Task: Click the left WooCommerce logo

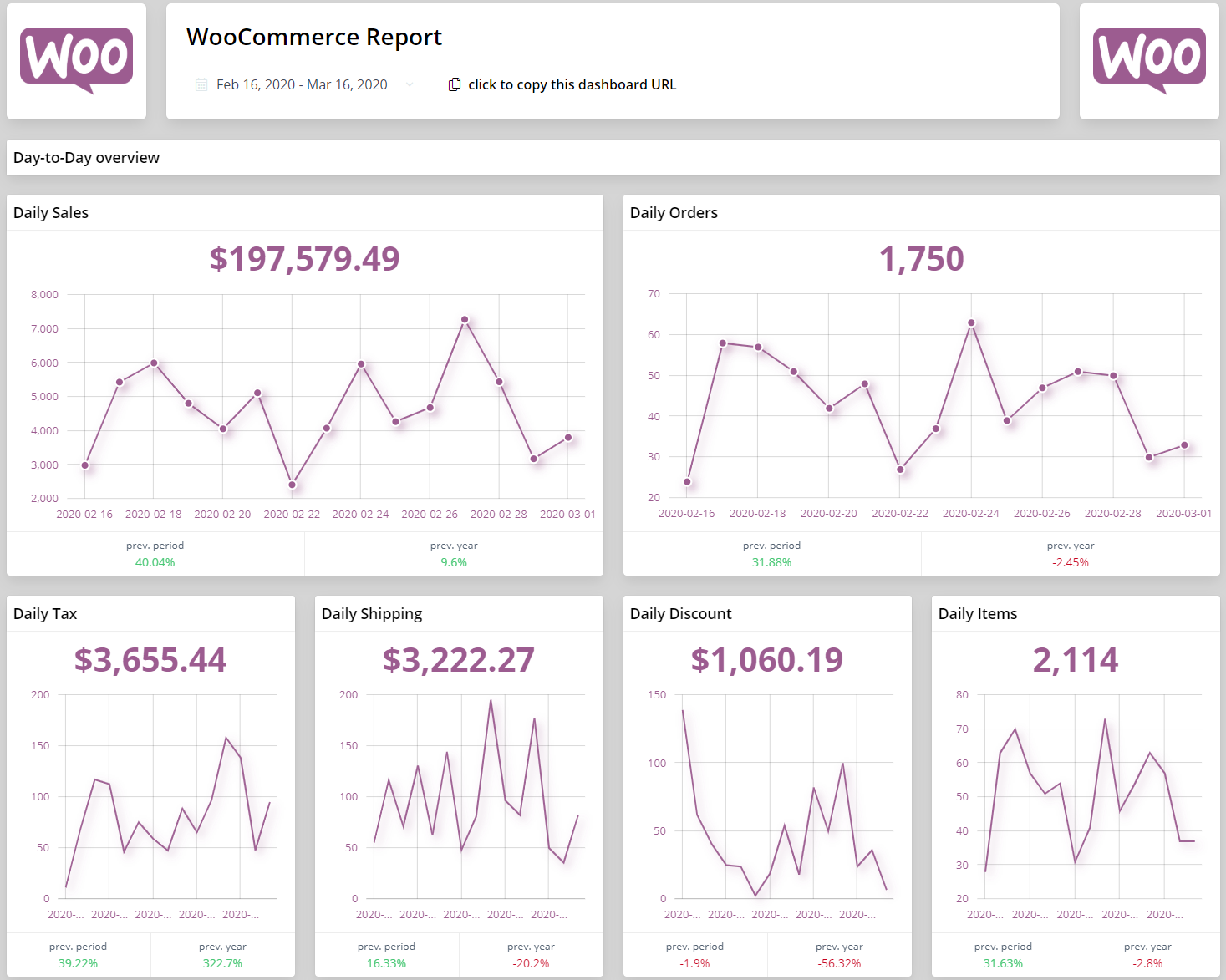Action: pos(76,60)
